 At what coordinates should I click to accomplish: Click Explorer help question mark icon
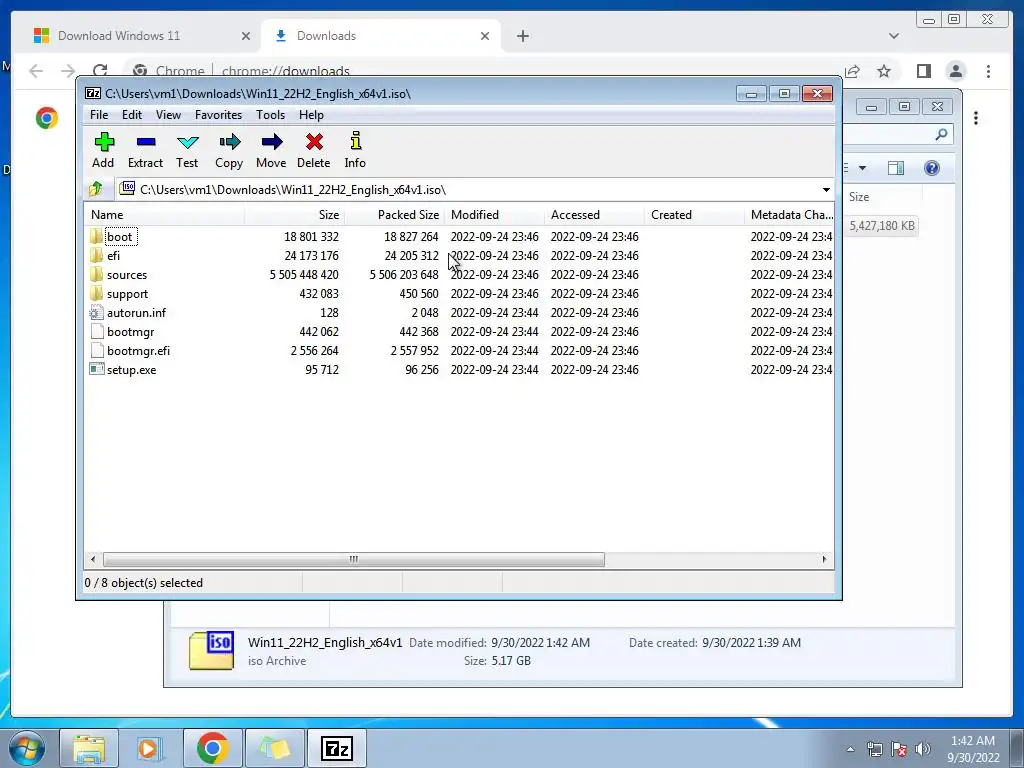(x=932, y=168)
